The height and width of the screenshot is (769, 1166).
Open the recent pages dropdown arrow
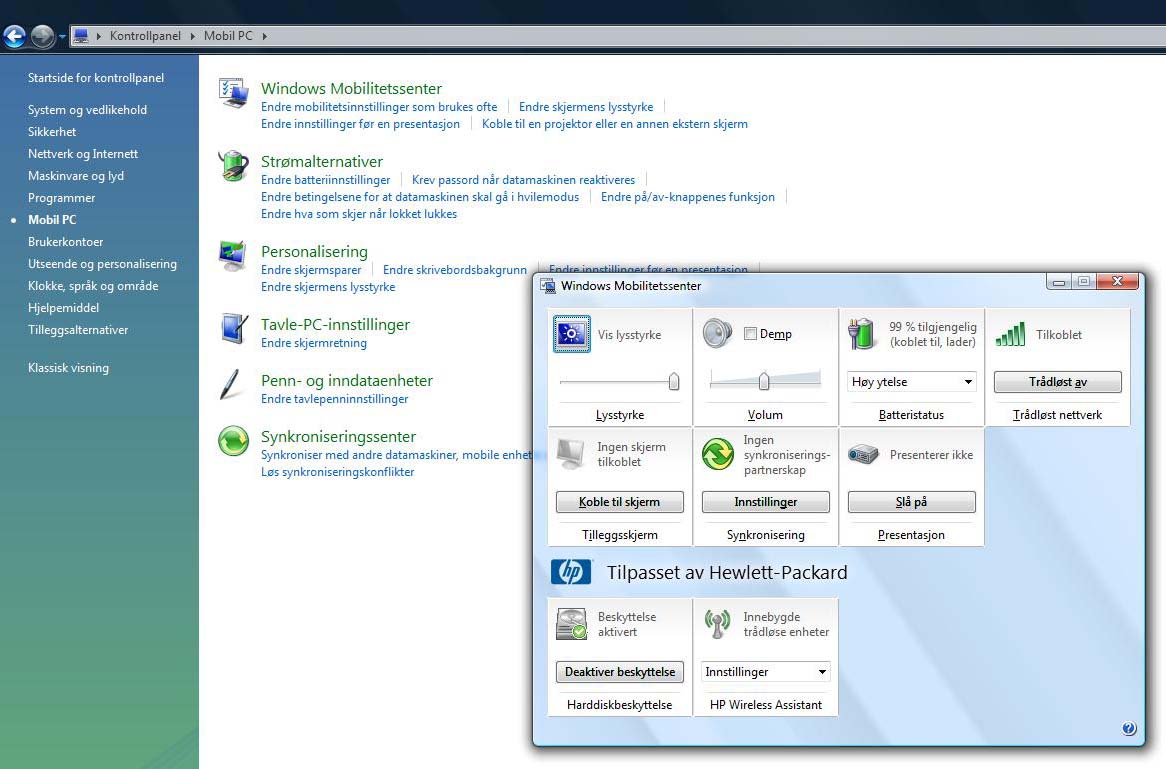point(62,36)
